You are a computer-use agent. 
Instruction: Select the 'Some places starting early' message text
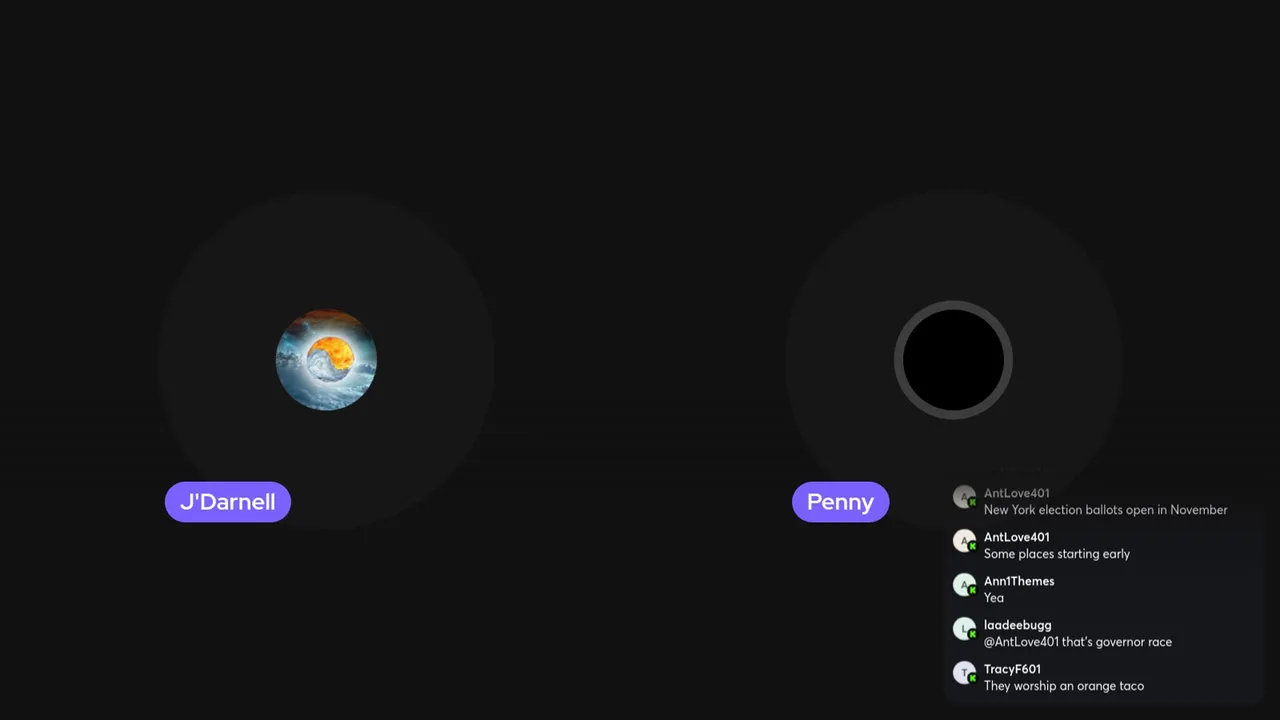[x=1057, y=554]
